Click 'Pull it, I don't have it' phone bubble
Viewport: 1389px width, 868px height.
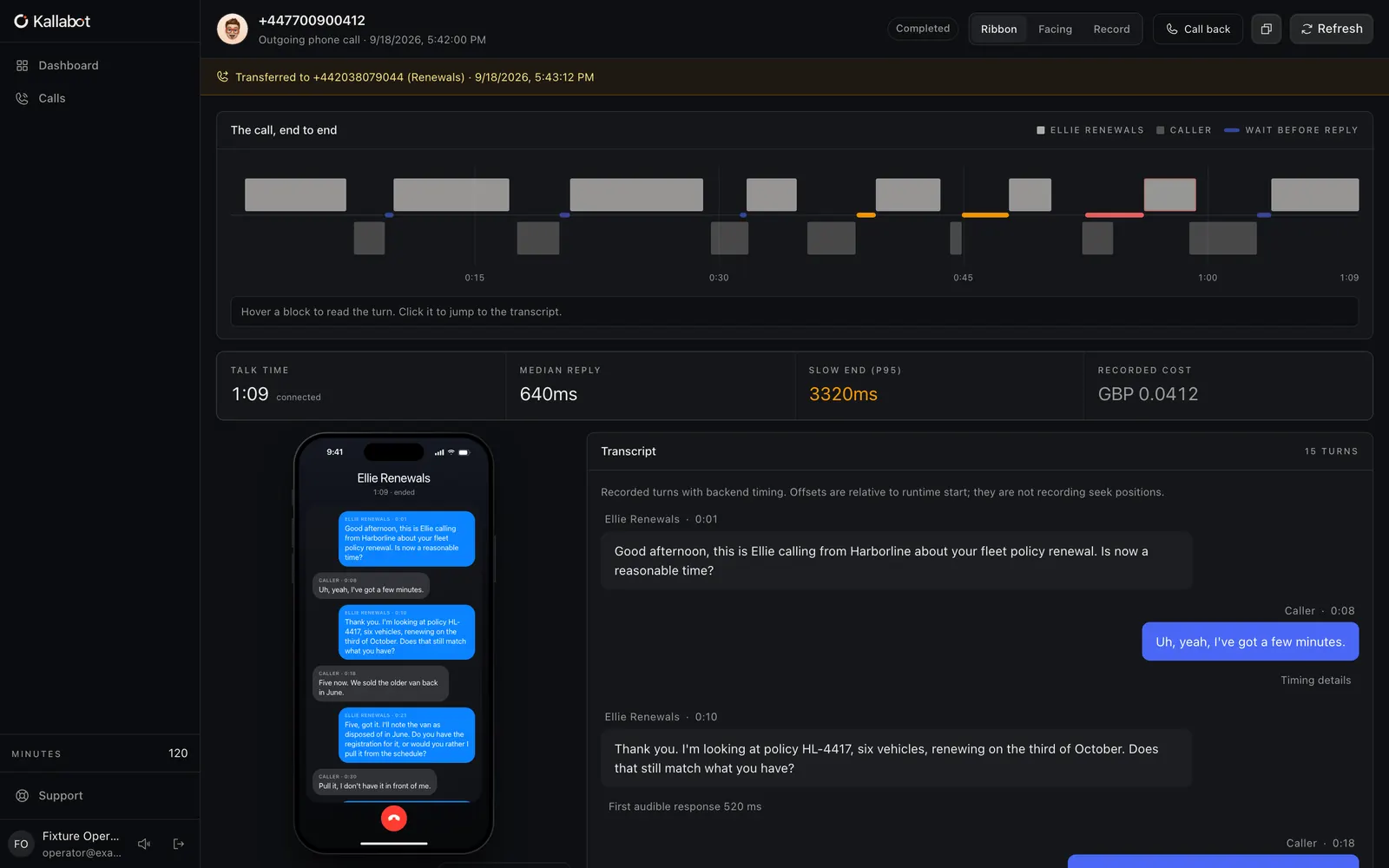(x=374, y=781)
